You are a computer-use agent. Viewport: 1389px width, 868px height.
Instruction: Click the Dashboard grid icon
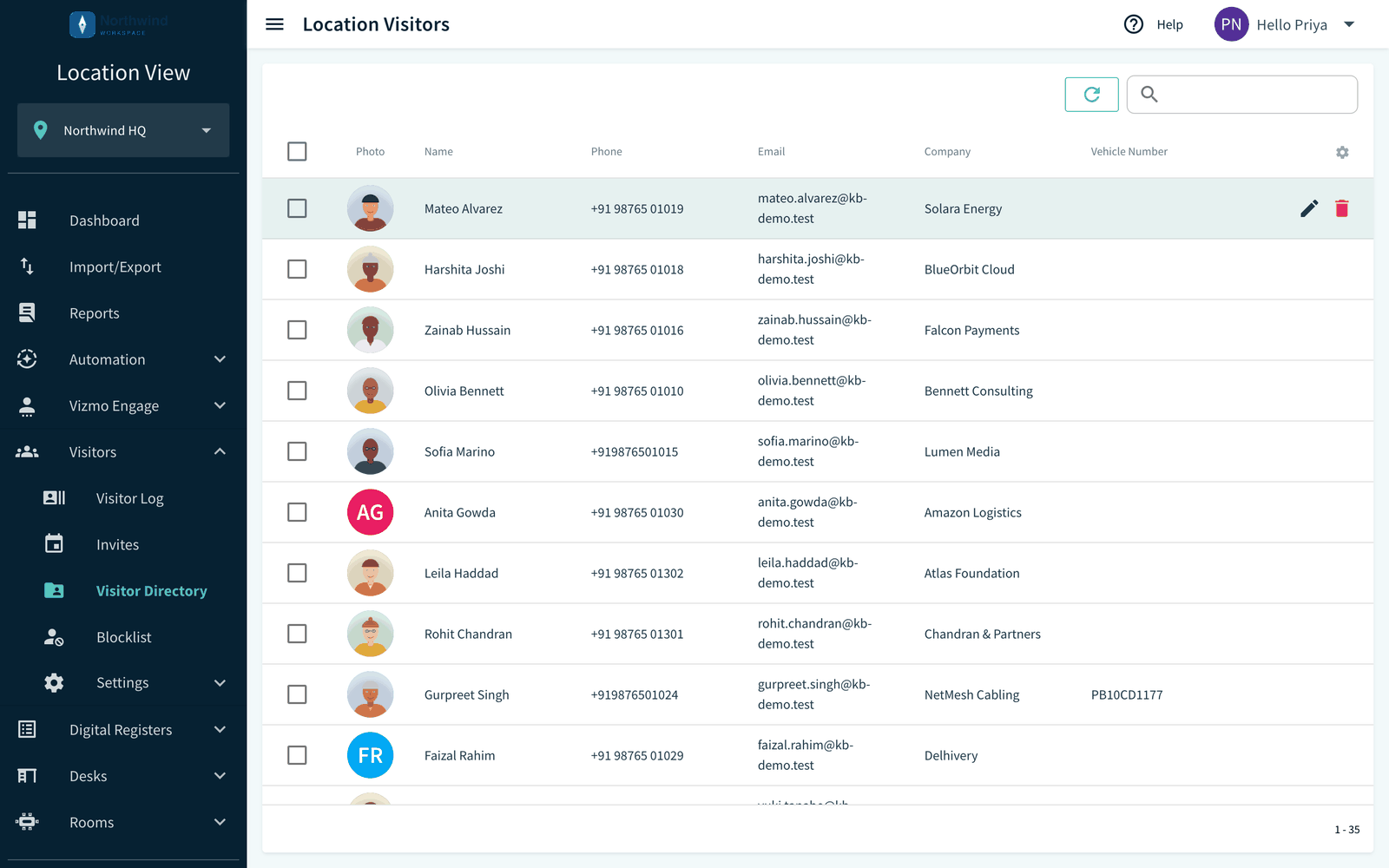click(x=27, y=220)
